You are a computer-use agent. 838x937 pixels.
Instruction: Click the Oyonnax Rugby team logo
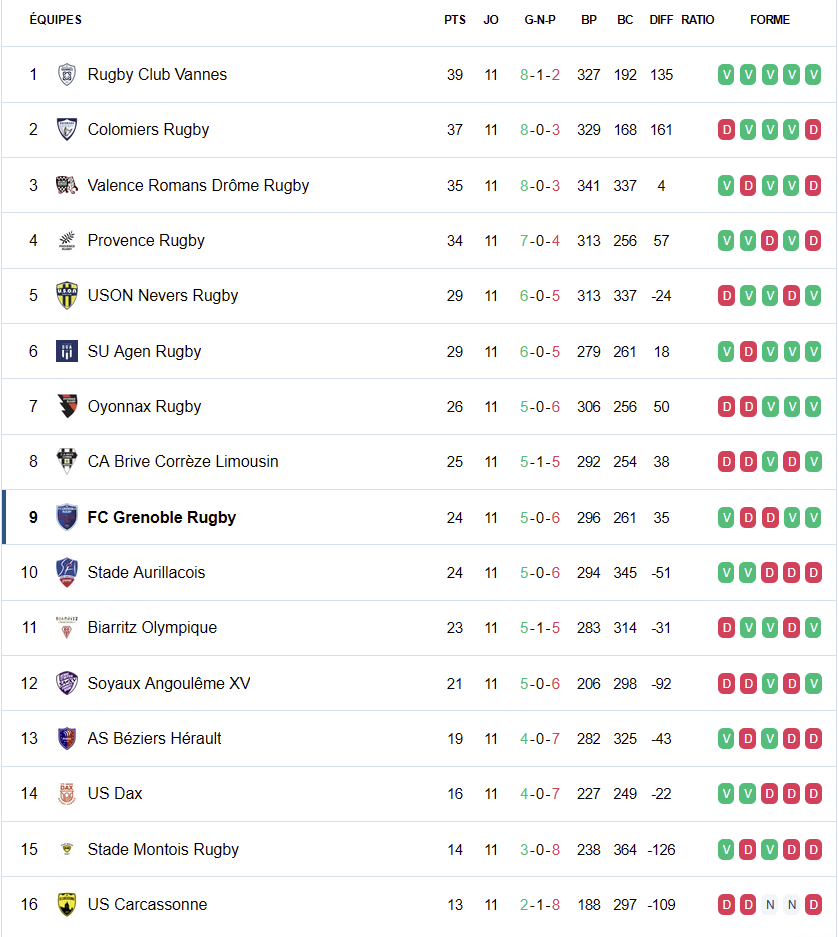coord(67,406)
